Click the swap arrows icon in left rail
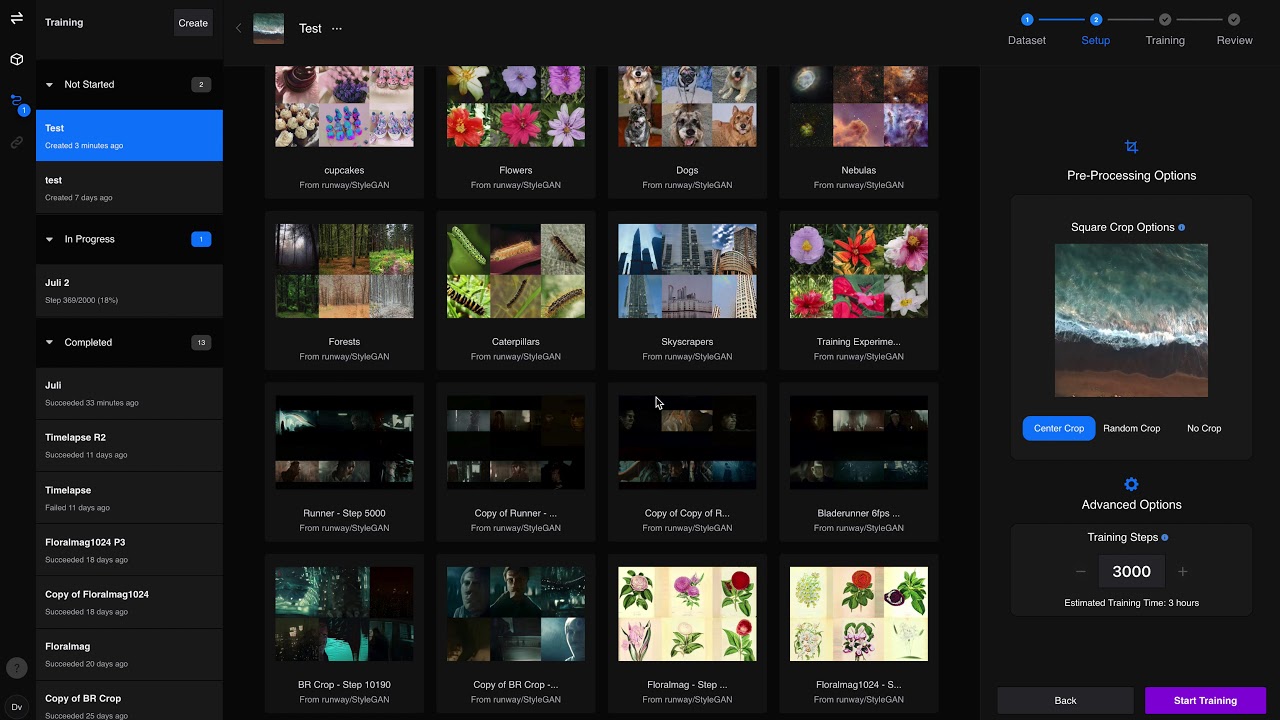Screen dimensions: 1280x720 coord(16,18)
